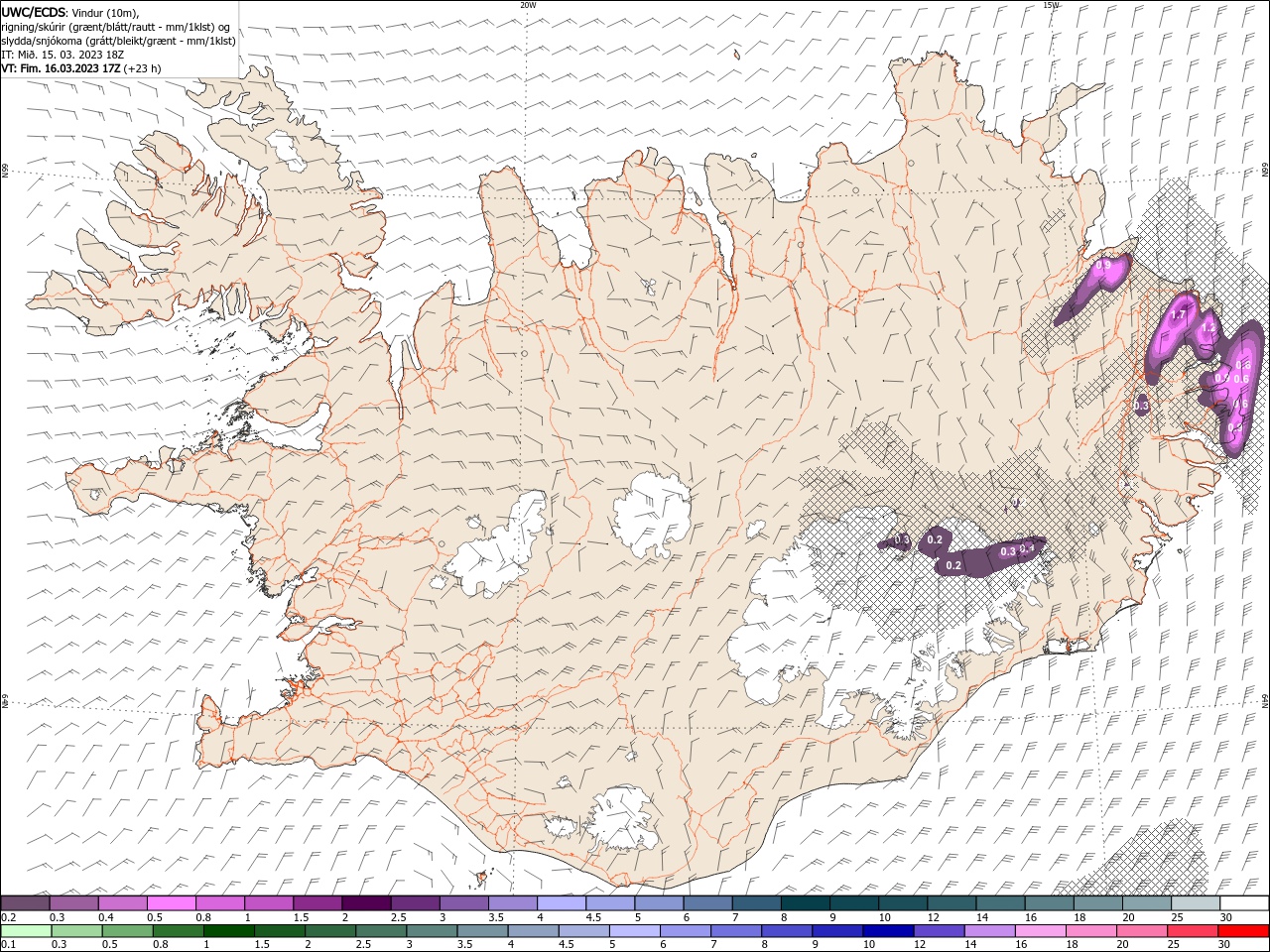
Task: Pick the darkest green rain swatch between 1 and 1.5
Action: [228, 931]
